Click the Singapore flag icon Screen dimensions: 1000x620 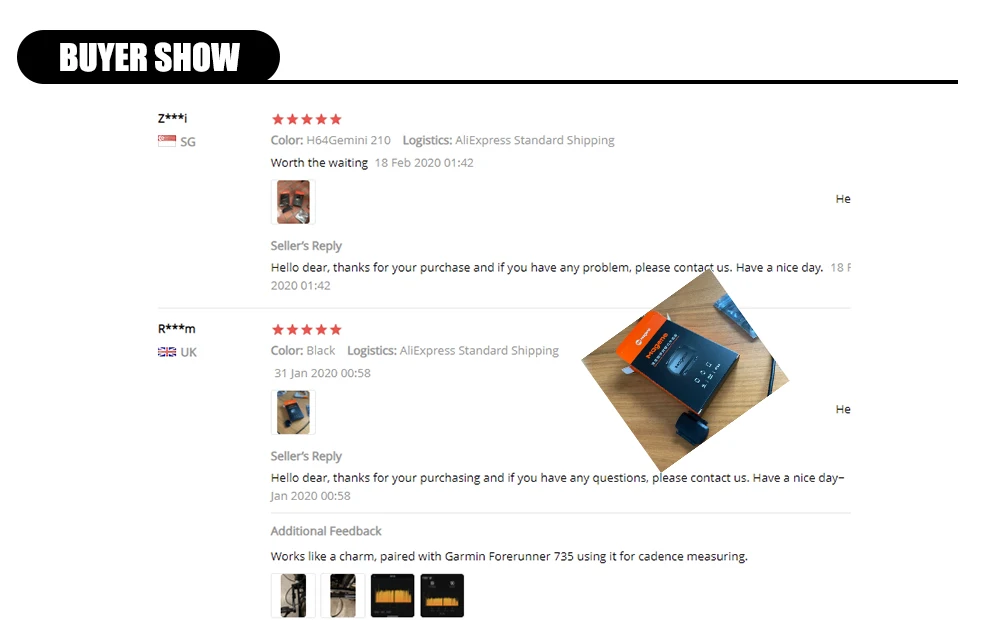click(x=167, y=141)
